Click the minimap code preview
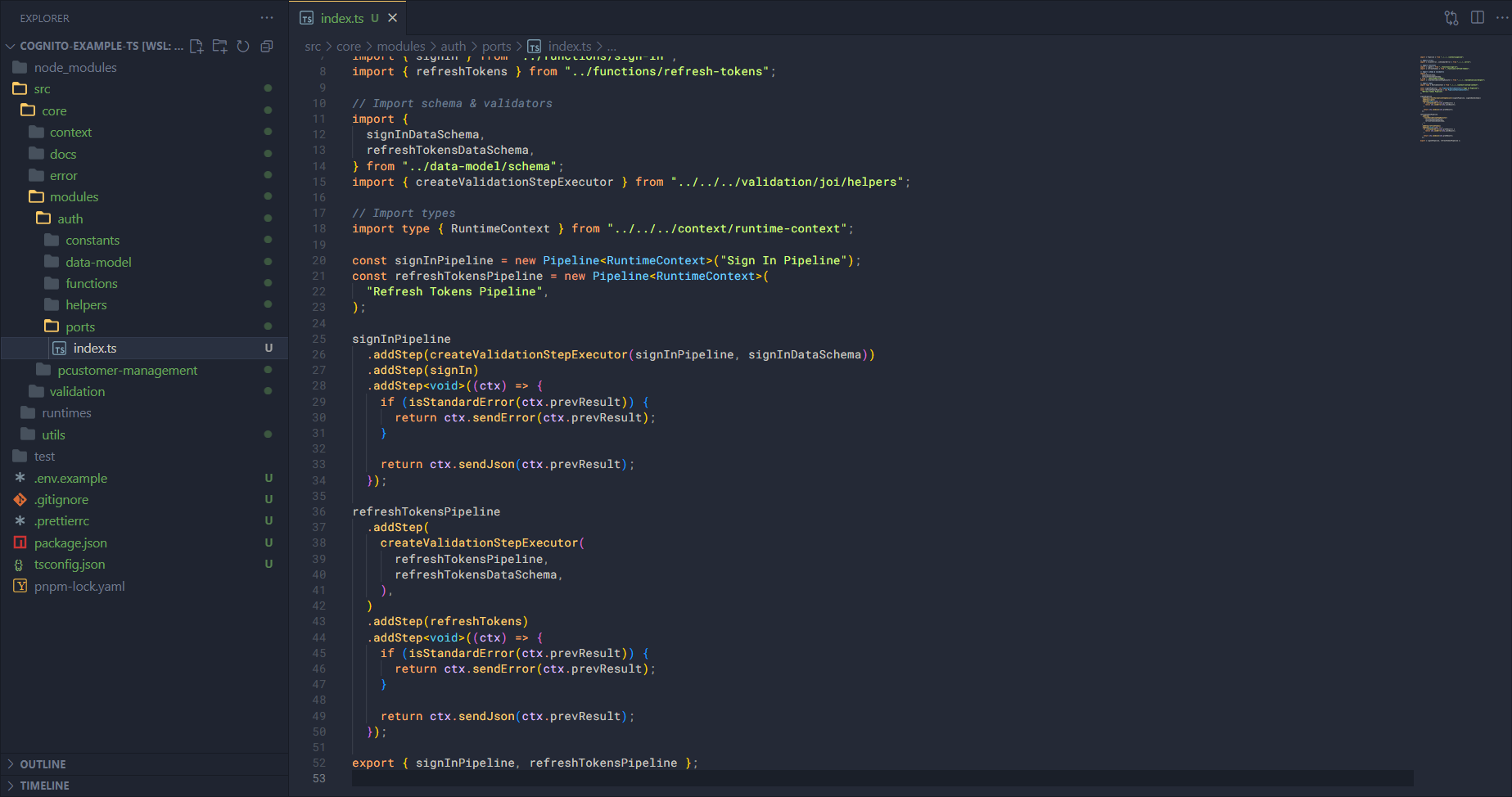 point(1451,98)
